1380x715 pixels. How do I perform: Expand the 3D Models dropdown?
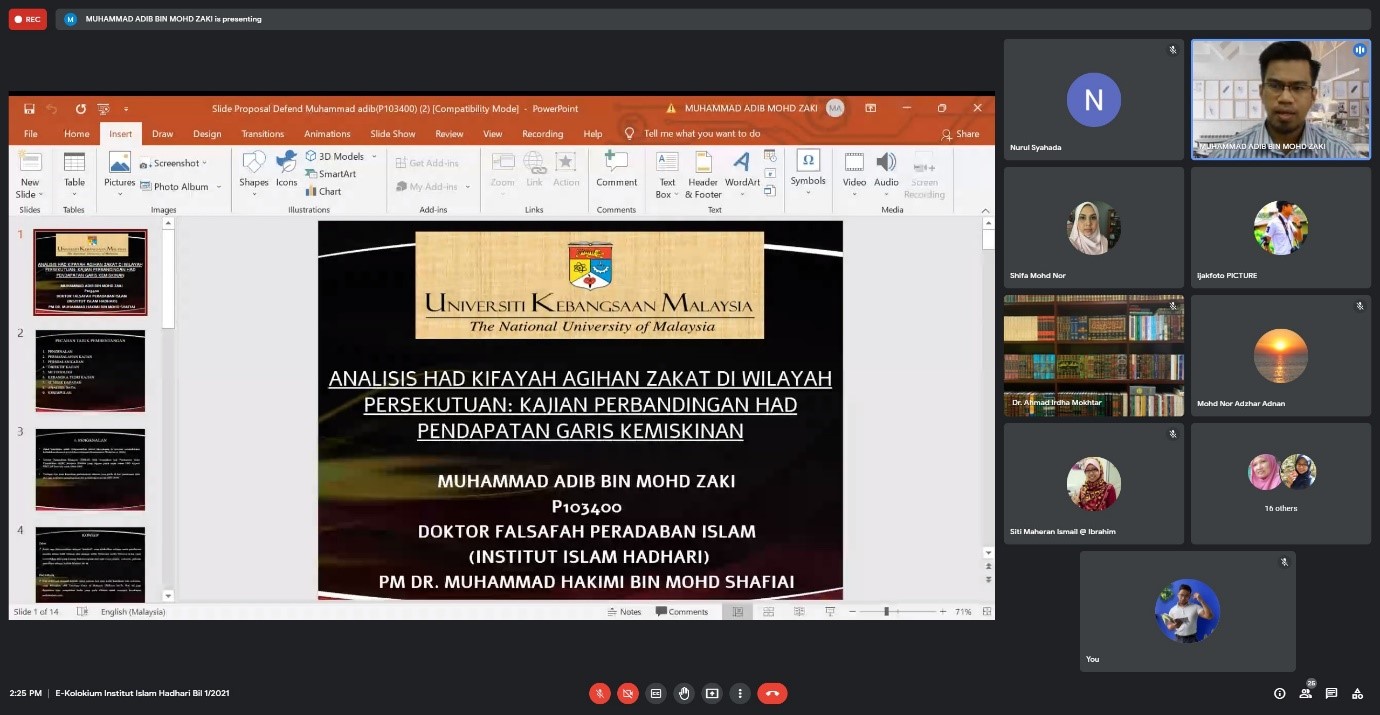374,156
